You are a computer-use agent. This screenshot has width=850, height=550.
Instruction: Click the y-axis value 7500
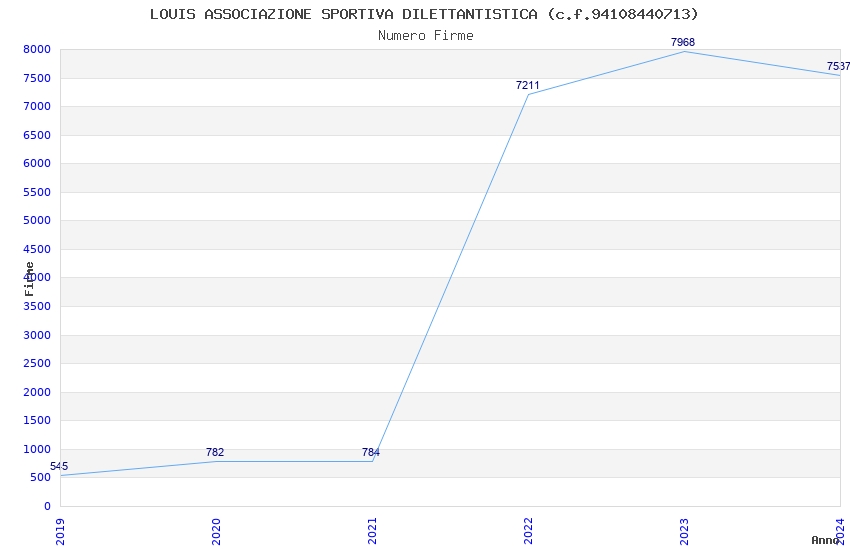[37, 79]
